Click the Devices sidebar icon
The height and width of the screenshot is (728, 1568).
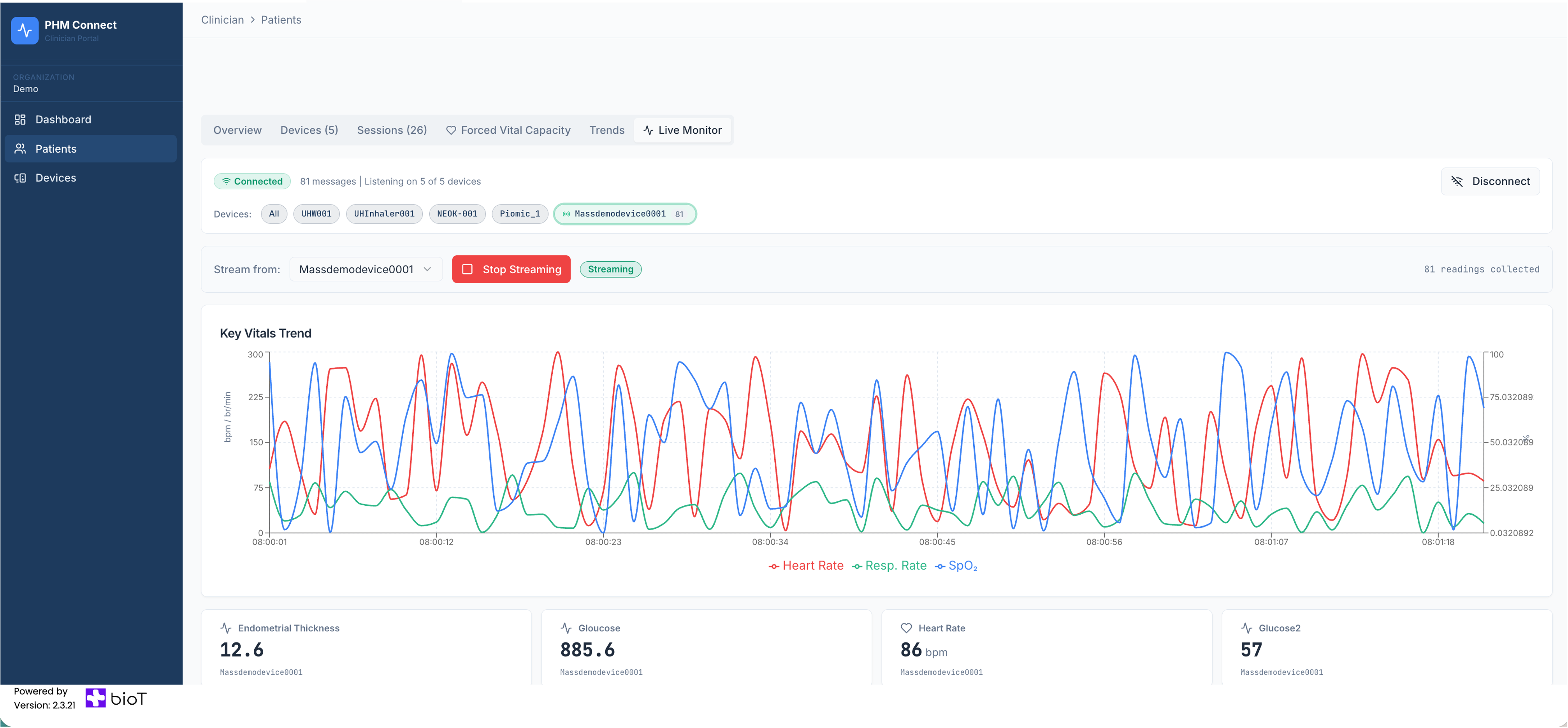tap(20, 178)
